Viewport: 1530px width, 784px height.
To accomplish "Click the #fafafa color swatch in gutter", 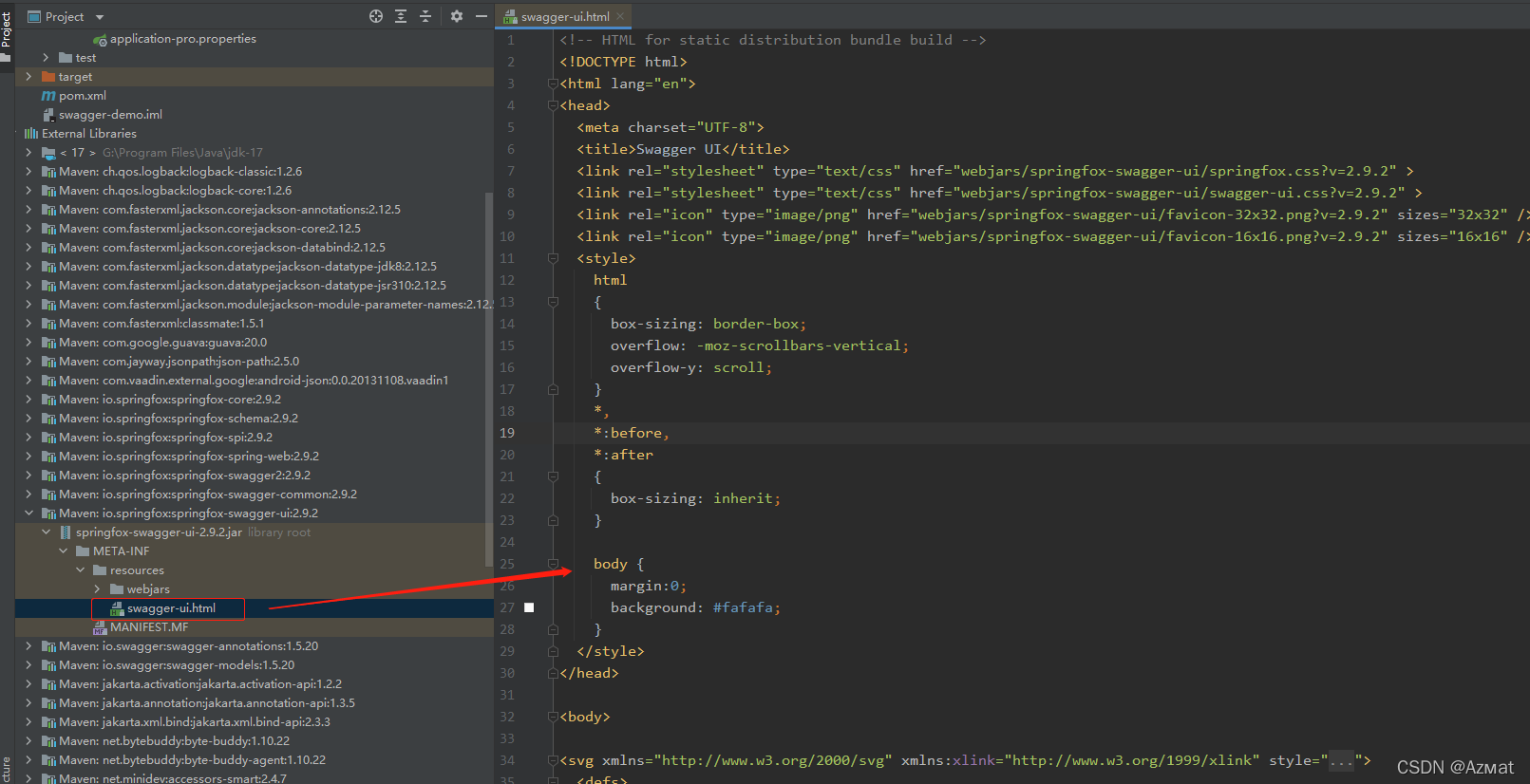I will (x=529, y=607).
